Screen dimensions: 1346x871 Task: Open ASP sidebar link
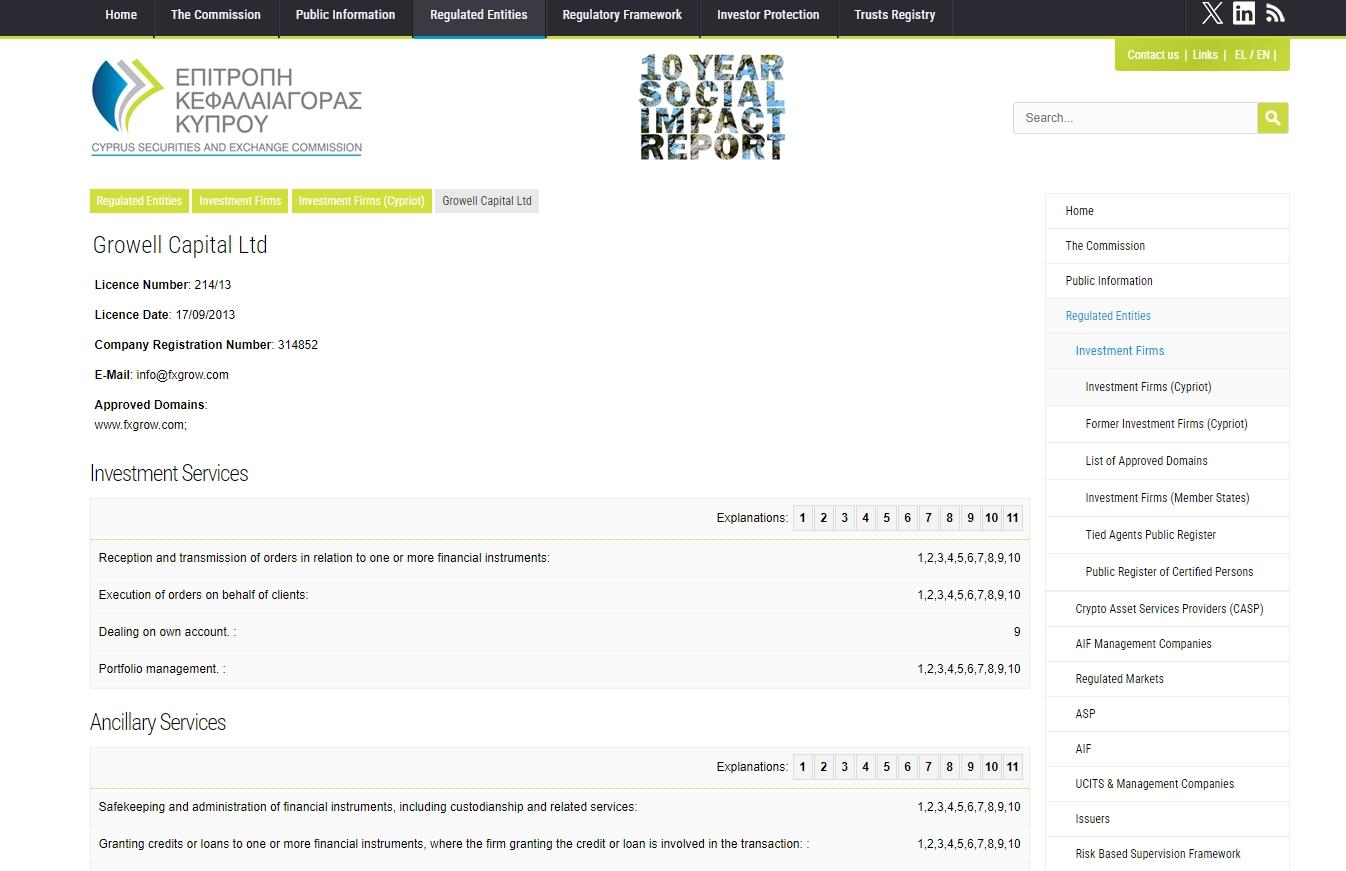1167,714
